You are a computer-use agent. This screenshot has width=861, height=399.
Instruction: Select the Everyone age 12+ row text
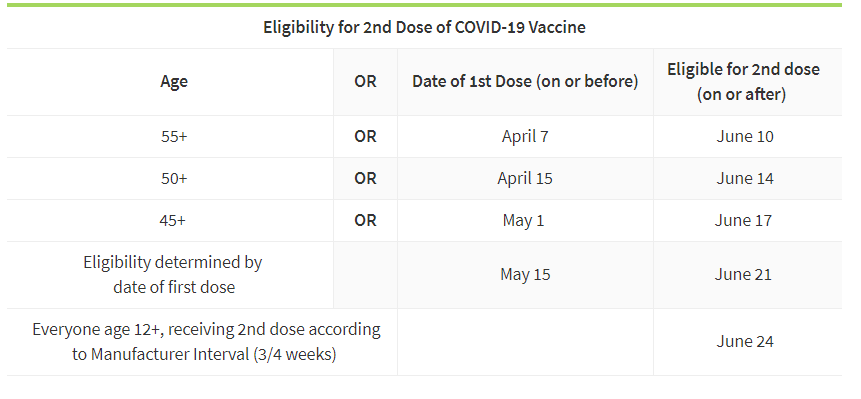206,341
